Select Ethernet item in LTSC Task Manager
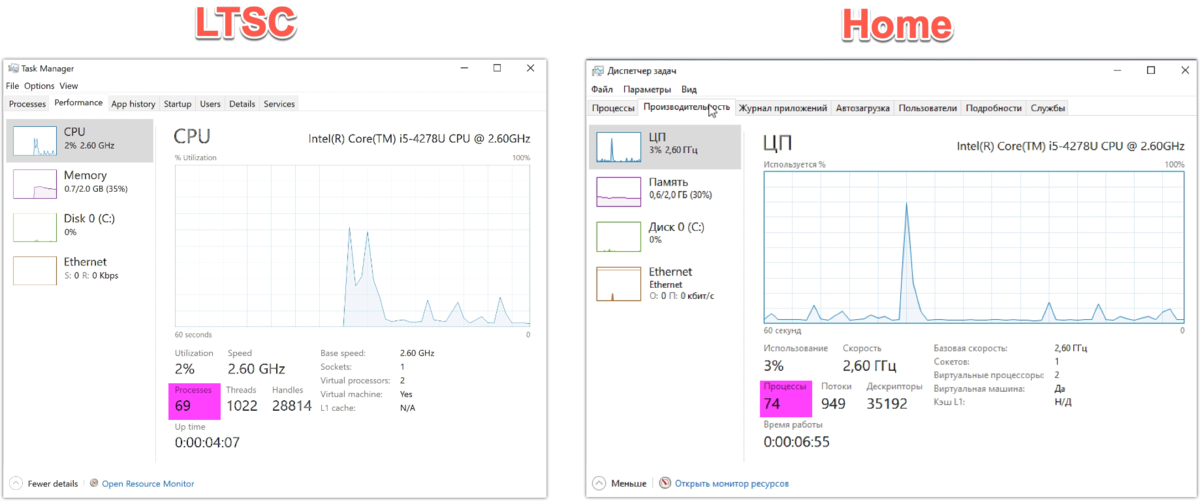 click(80, 268)
